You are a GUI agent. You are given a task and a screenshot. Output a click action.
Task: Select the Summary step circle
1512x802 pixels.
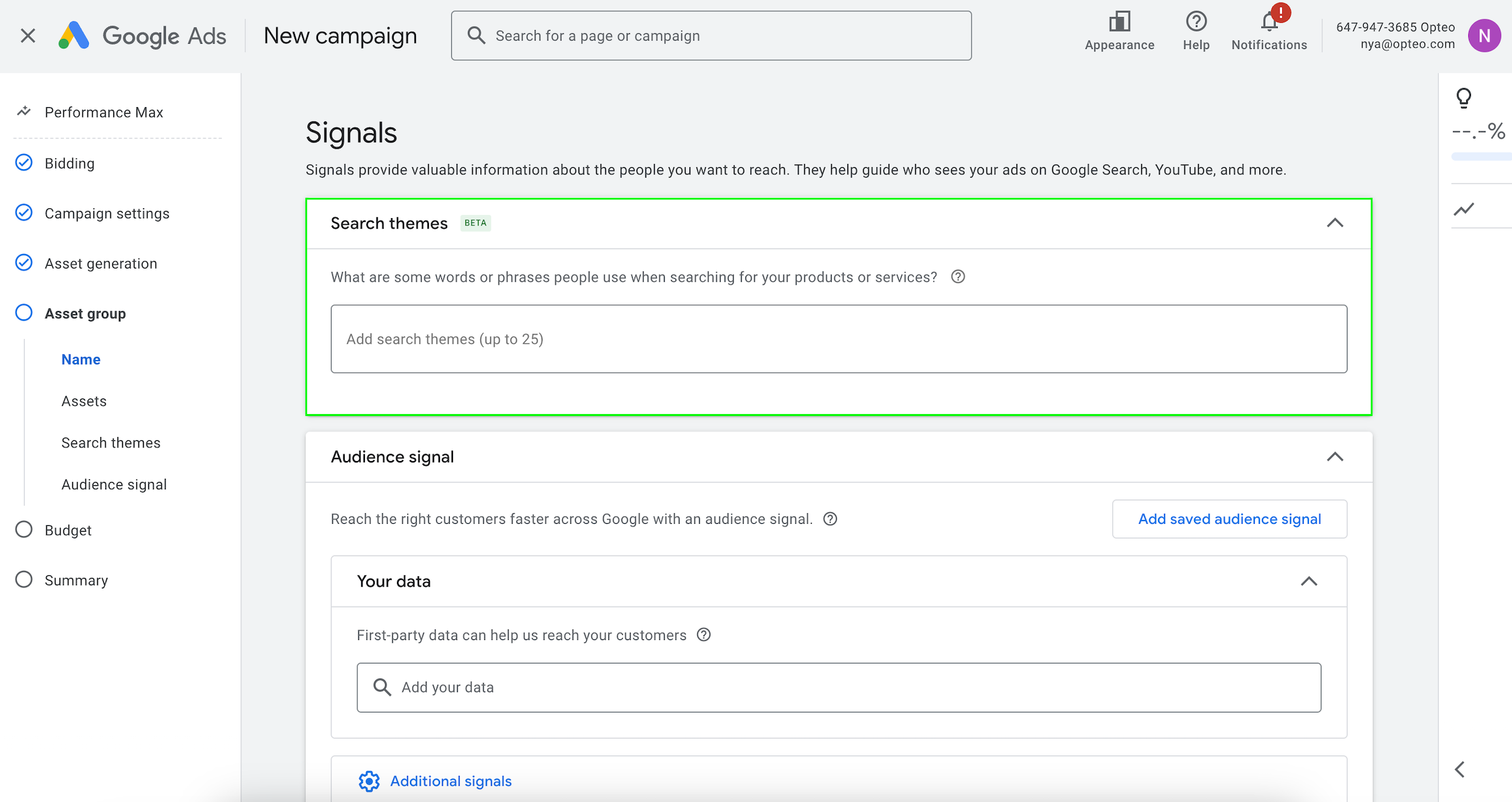(x=24, y=580)
